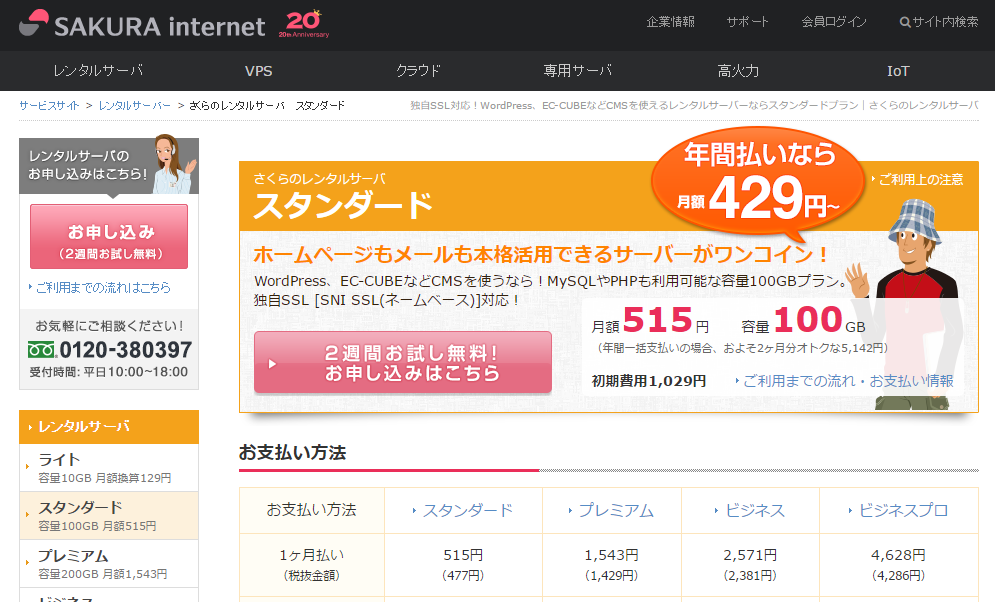995x602 pixels.
Task: Click the 2,571円 price cell
Action: tap(750, 564)
